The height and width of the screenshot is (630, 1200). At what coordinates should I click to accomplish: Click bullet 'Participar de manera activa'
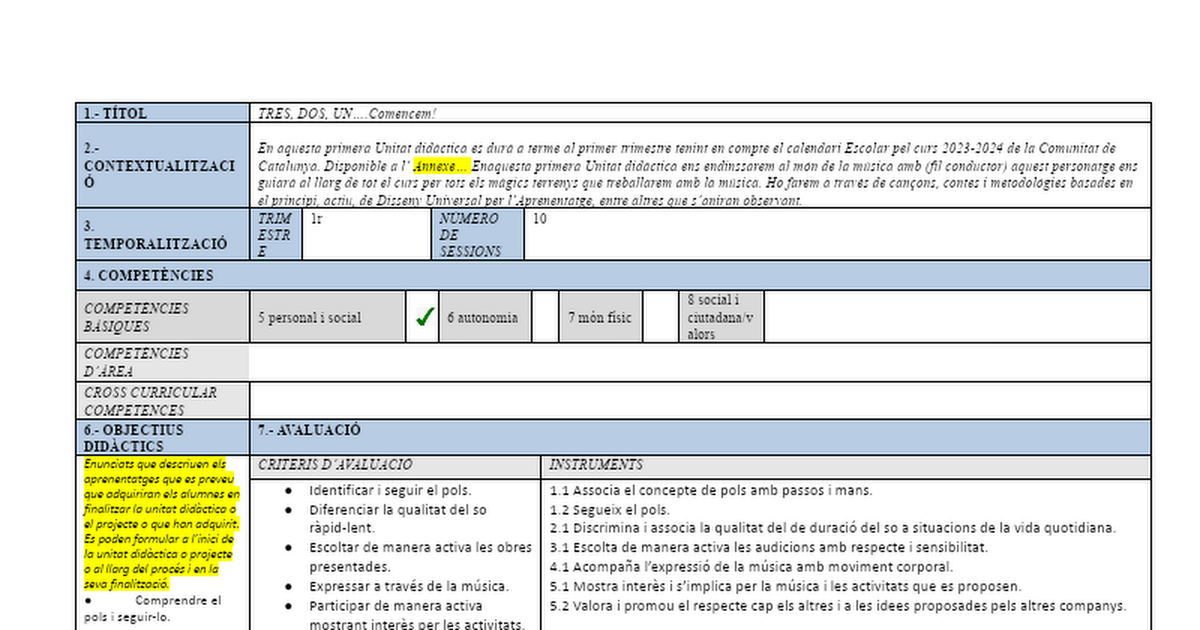pyautogui.click(x=417, y=615)
